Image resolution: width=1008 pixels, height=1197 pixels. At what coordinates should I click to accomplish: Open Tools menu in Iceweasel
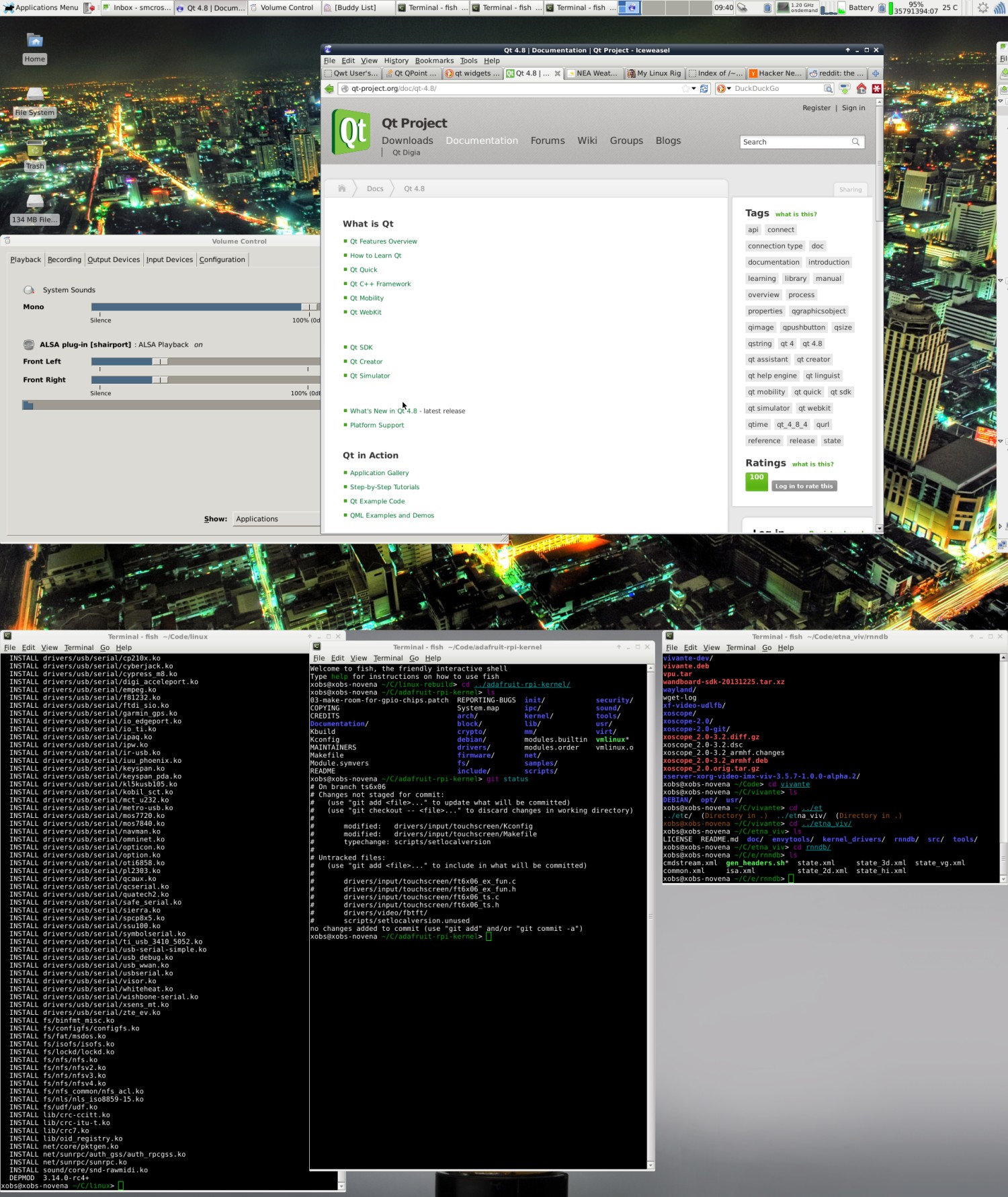point(469,60)
